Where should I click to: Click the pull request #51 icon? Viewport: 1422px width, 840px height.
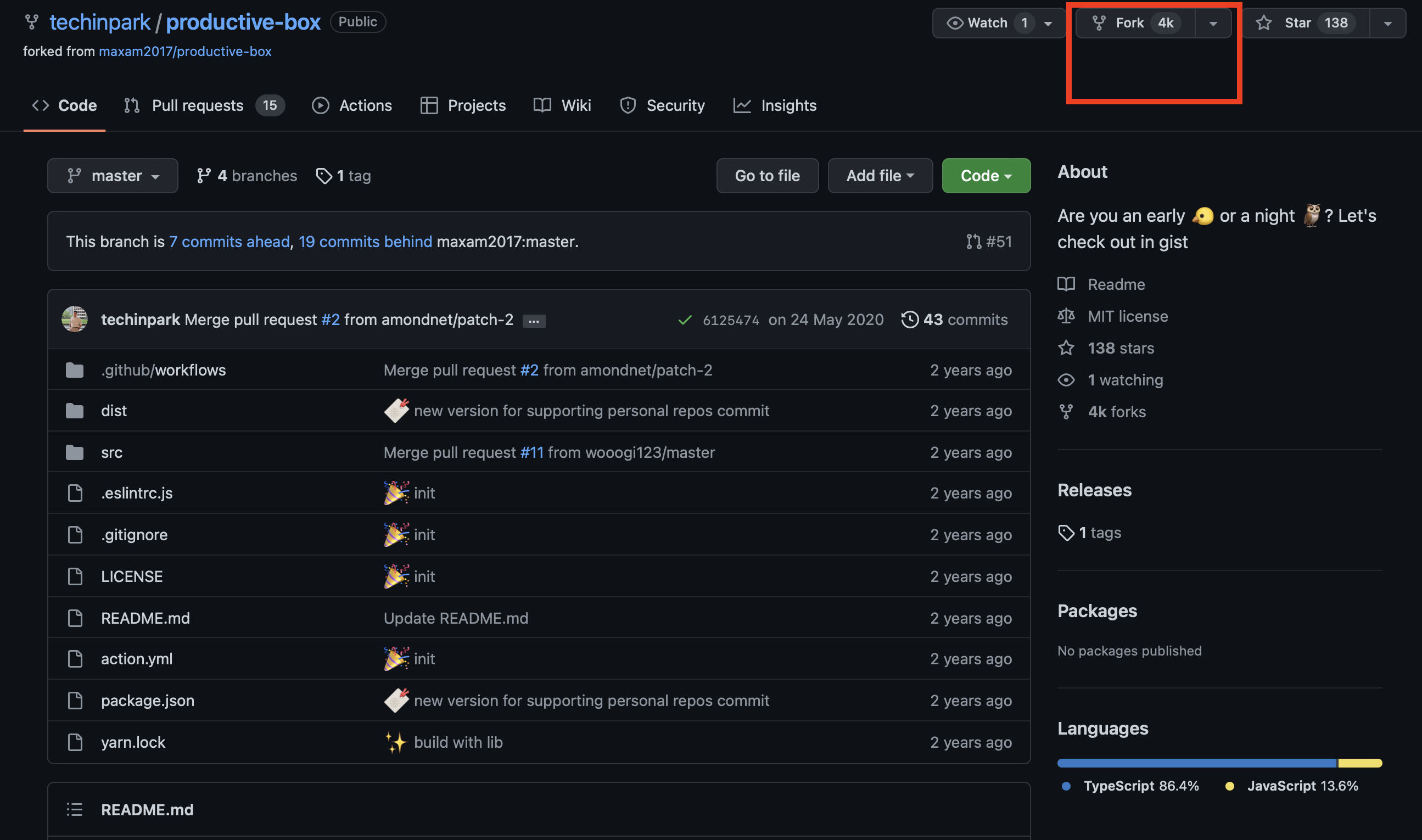point(973,242)
